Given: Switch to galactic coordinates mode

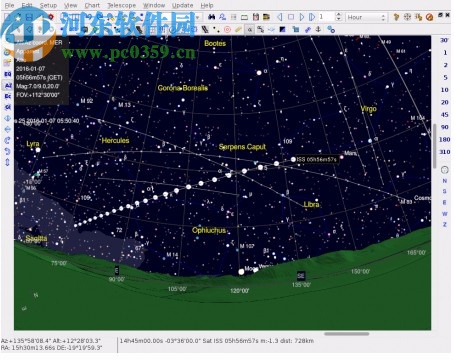Looking at the screenshot, I should pos(8,107).
